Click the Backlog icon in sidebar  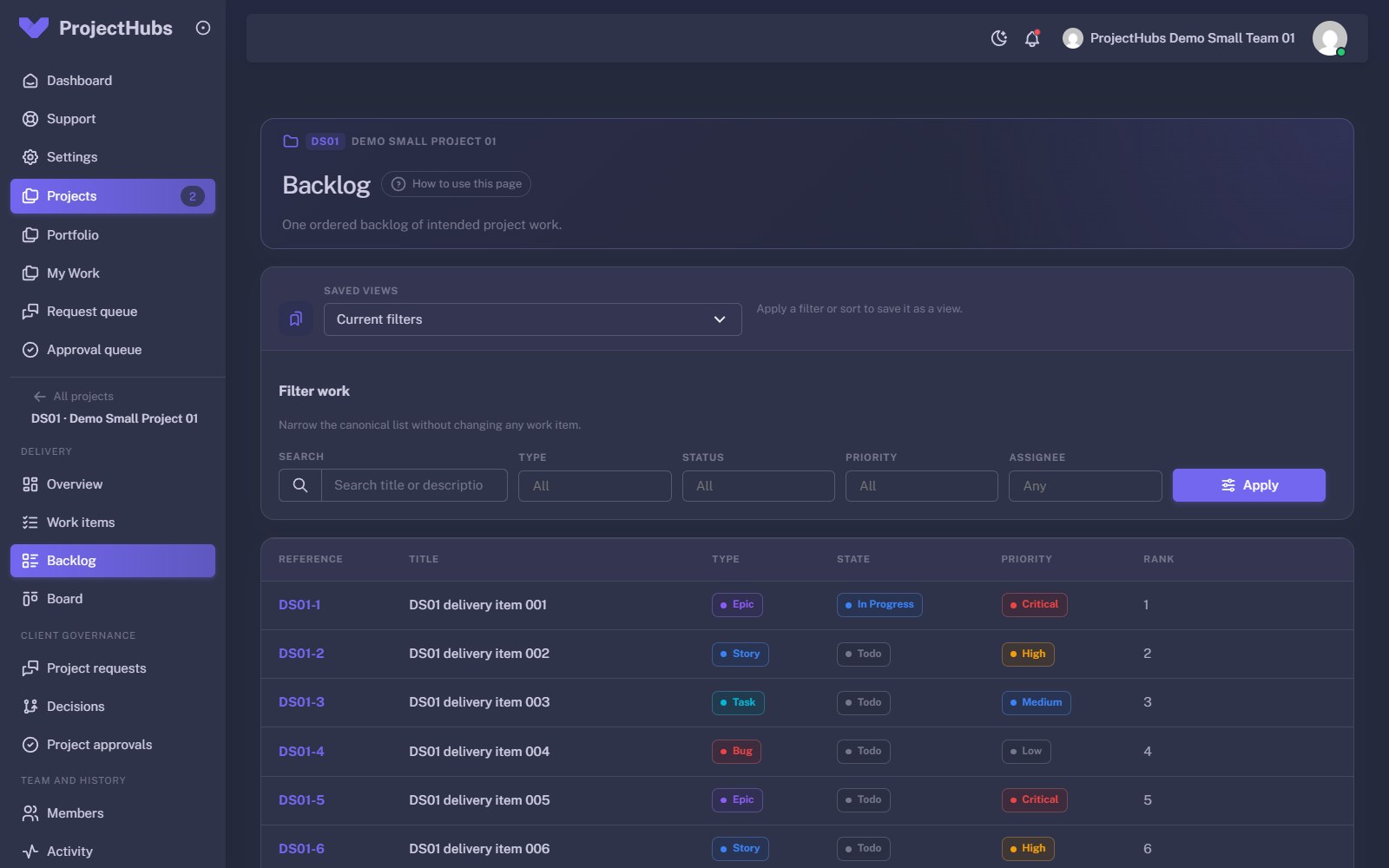click(30, 561)
